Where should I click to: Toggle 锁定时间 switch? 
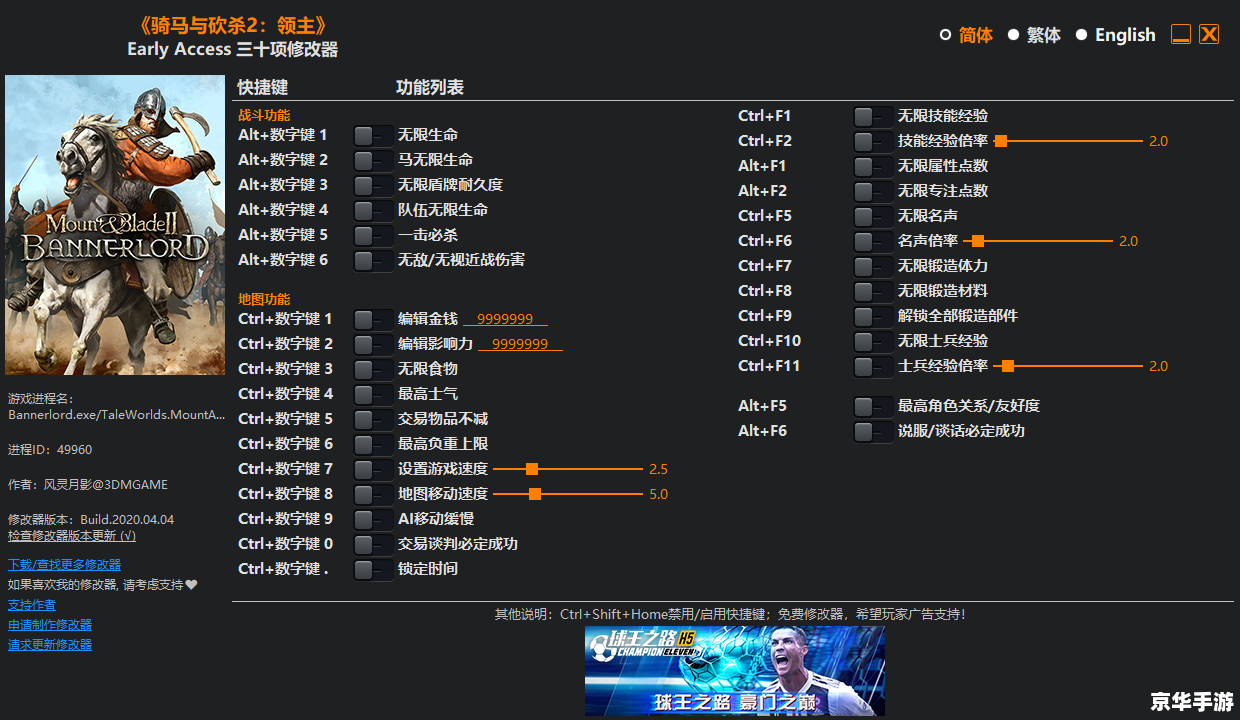[373, 569]
